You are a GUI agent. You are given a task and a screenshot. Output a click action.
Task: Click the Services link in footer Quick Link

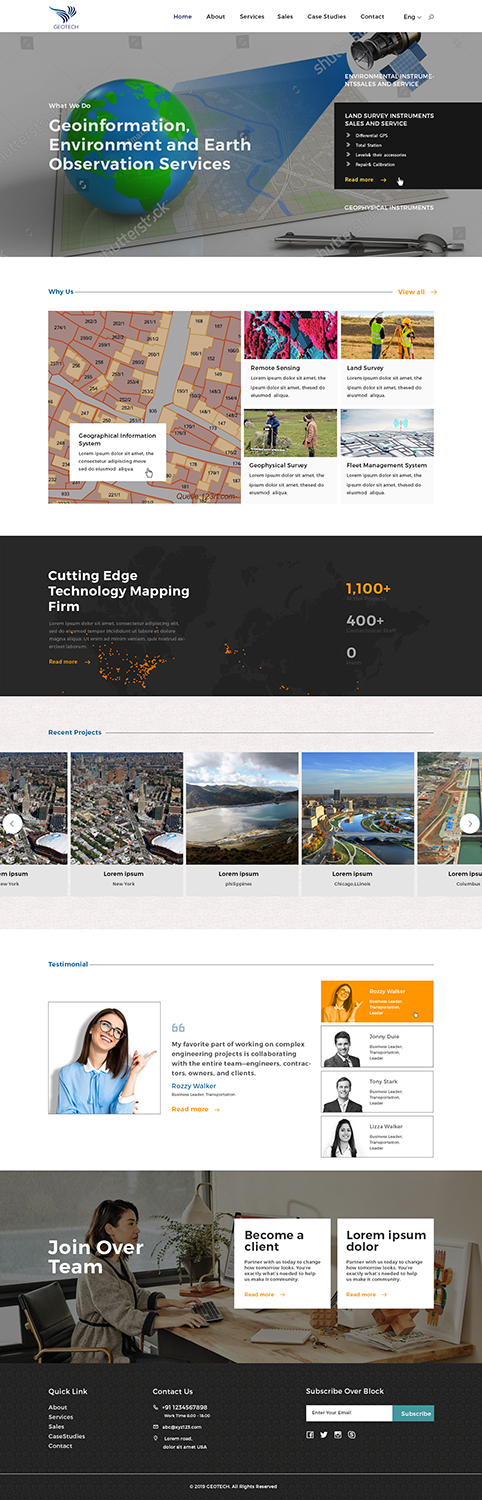pyautogui.click(x=61, y=1417)
